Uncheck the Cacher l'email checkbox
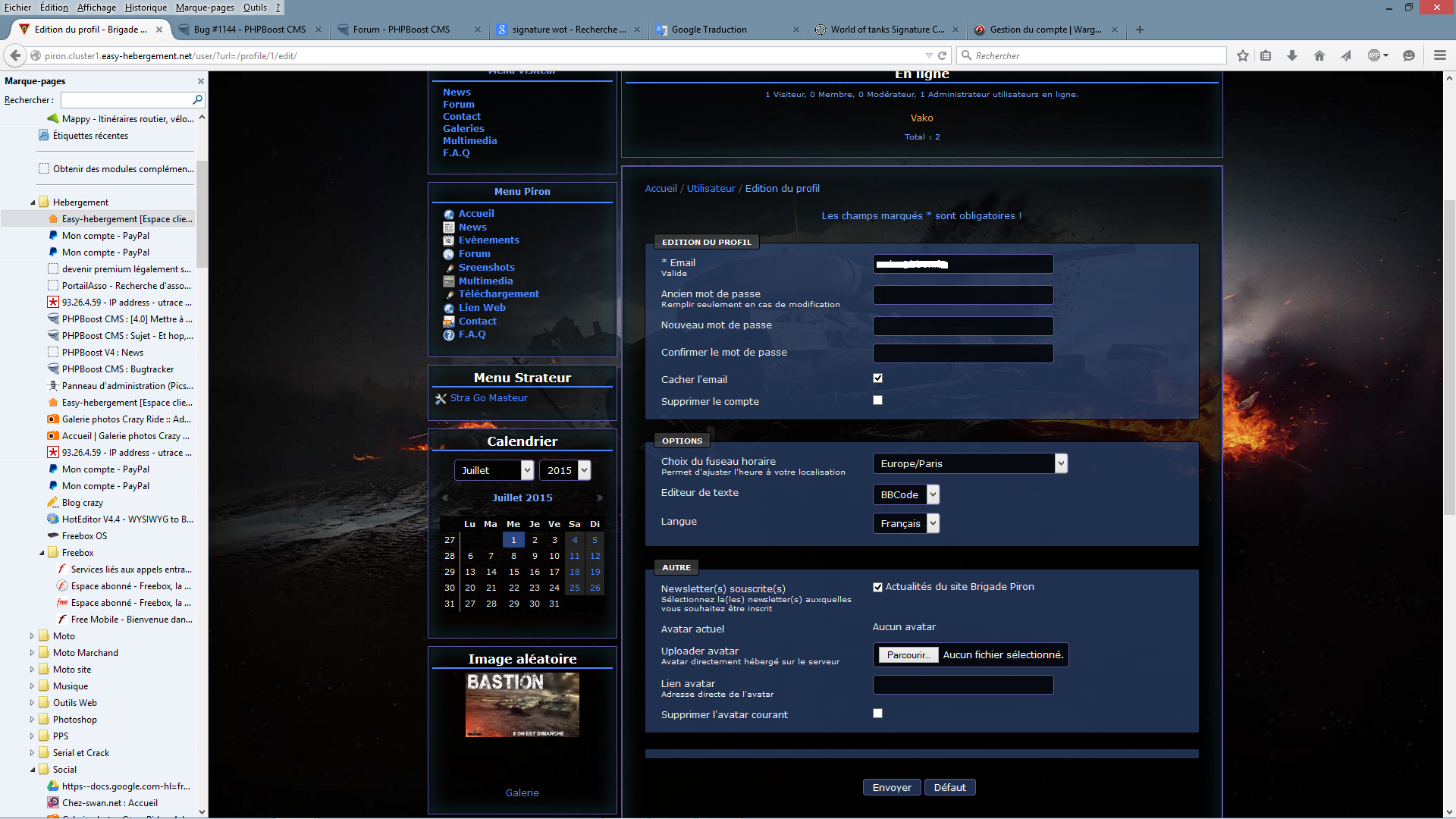This screenshot has height=819, width=1456. (877, 378)
